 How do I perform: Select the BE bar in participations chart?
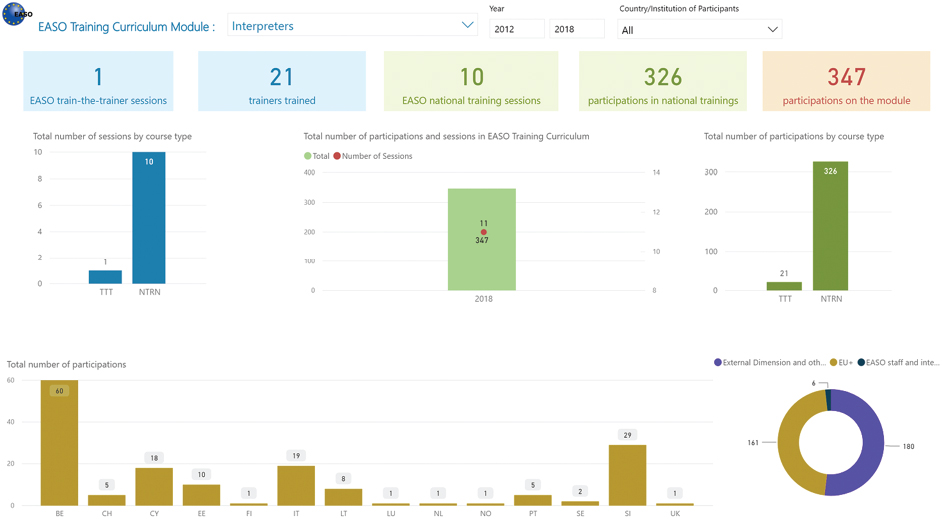pyautogui.click(x=59, y=445)
